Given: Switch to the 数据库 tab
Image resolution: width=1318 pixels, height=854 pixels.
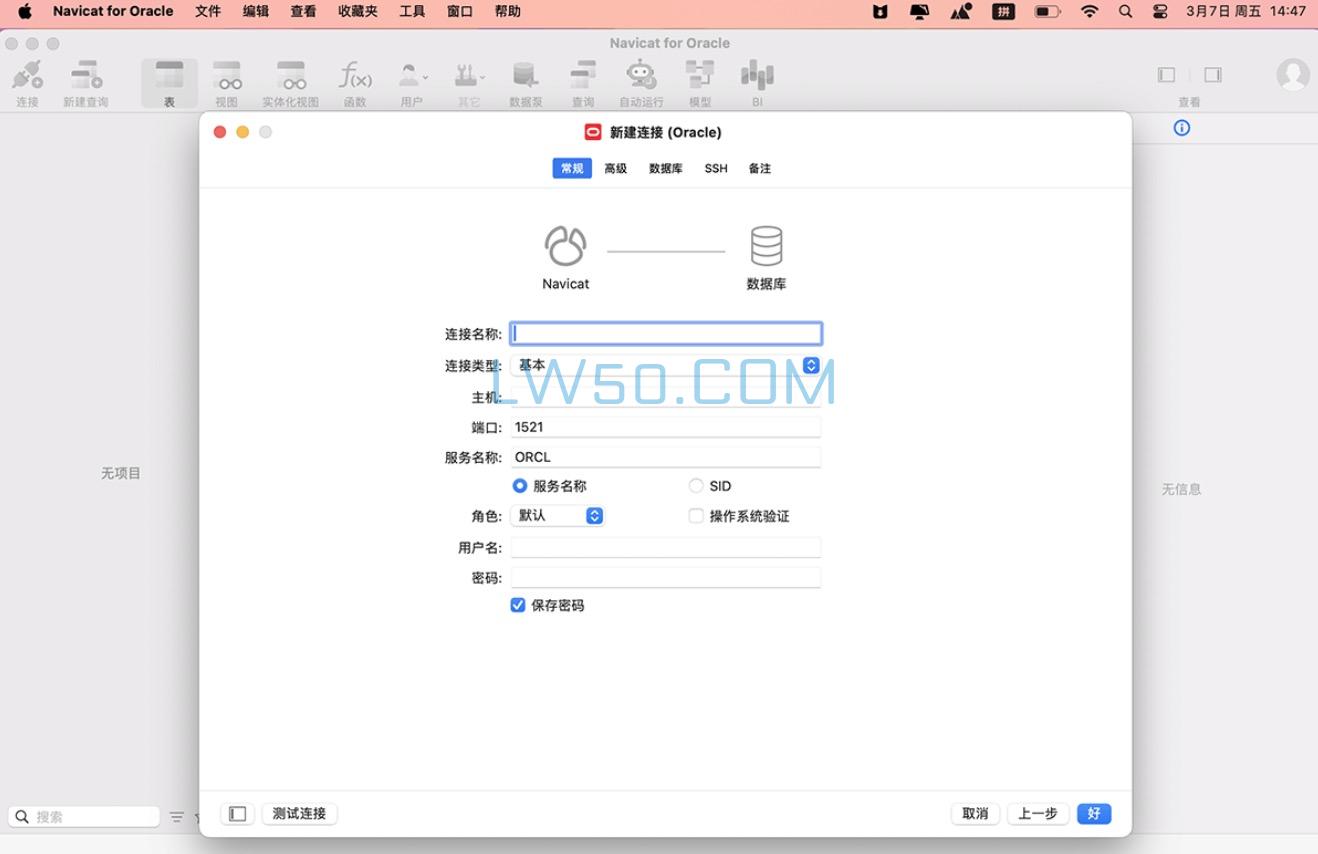Looking at the screenshot, I should coord(666,168).
